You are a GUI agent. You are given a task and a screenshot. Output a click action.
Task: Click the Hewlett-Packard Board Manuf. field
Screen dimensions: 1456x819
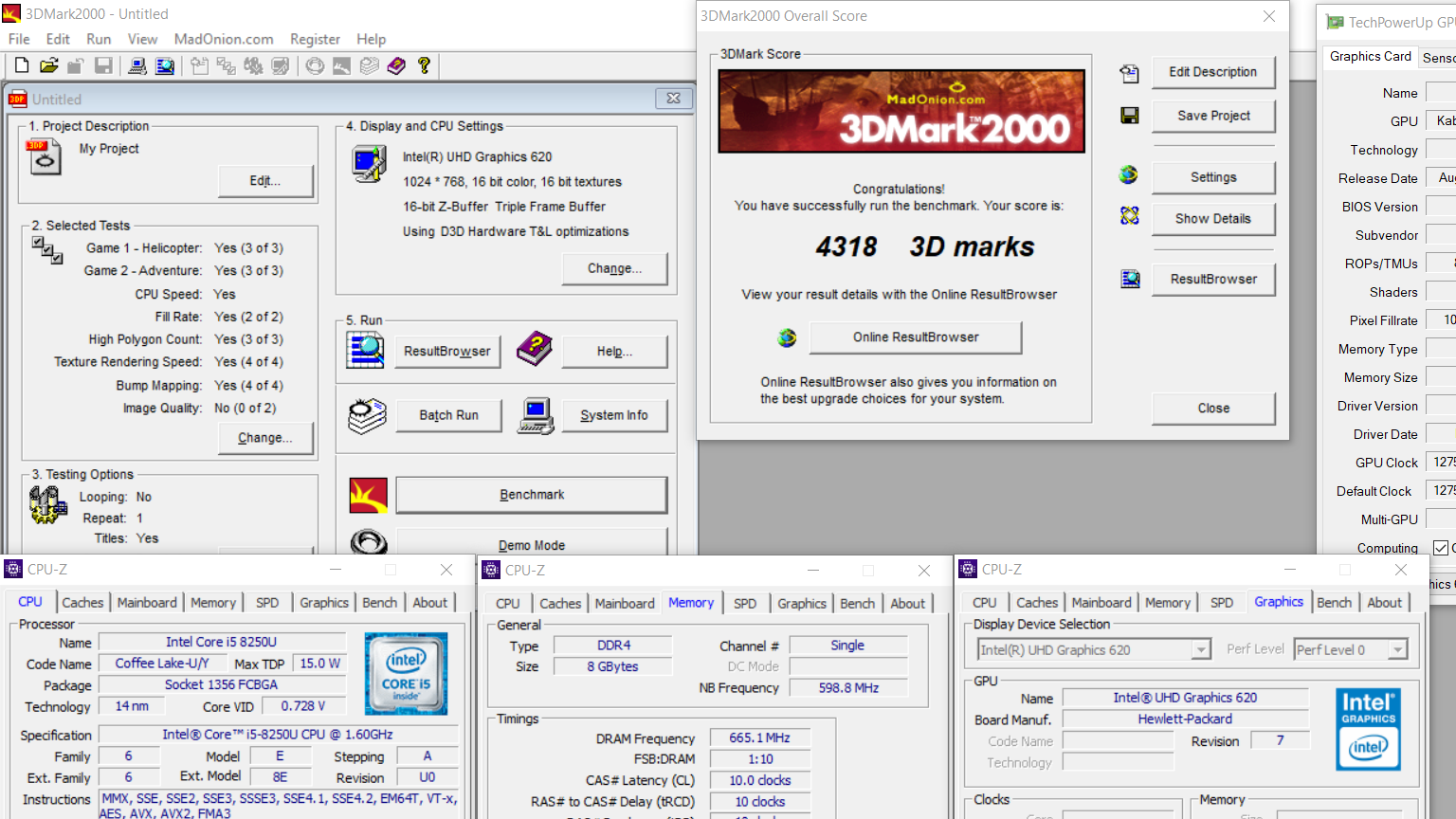pos(1185,719)
